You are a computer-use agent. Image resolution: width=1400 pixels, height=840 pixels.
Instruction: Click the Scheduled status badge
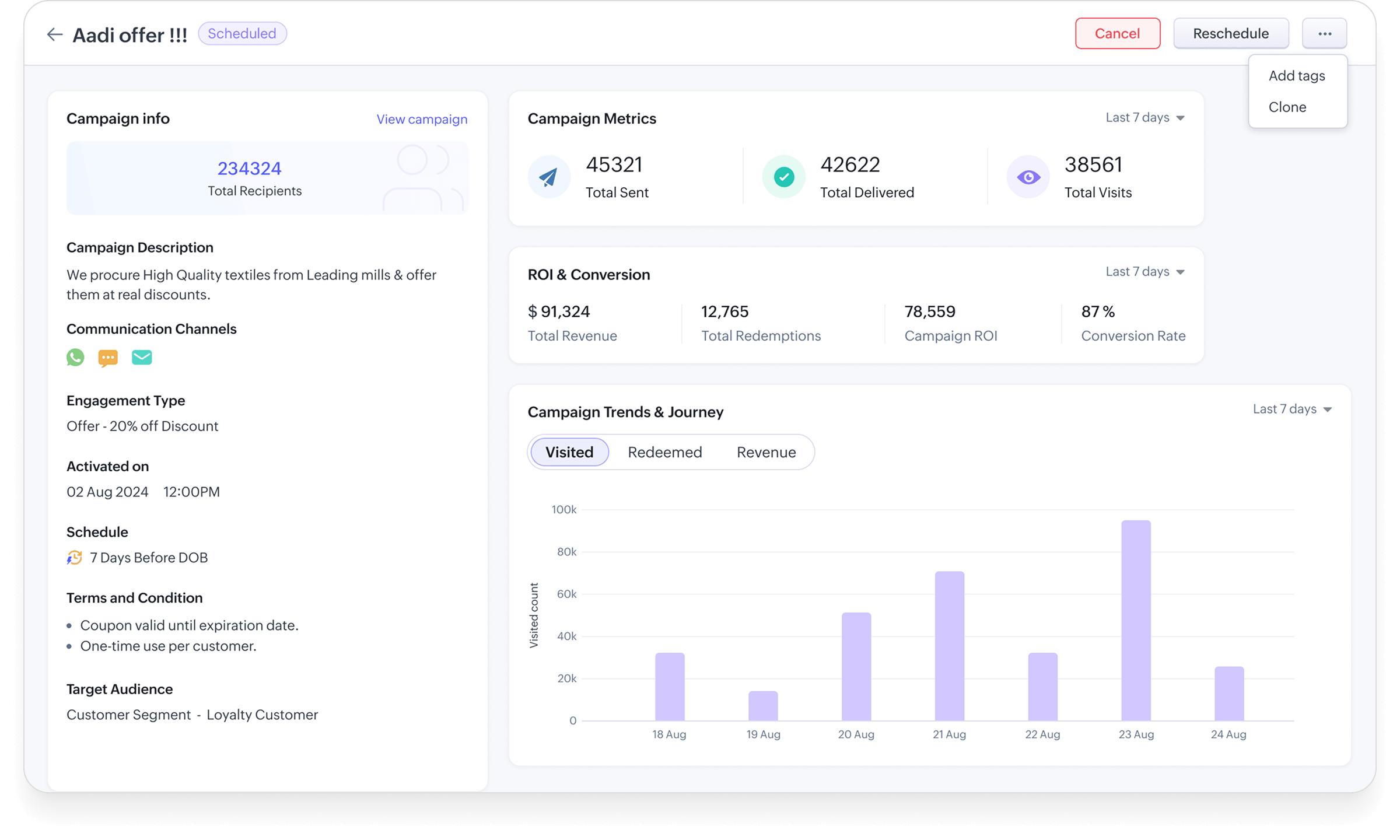242,33
